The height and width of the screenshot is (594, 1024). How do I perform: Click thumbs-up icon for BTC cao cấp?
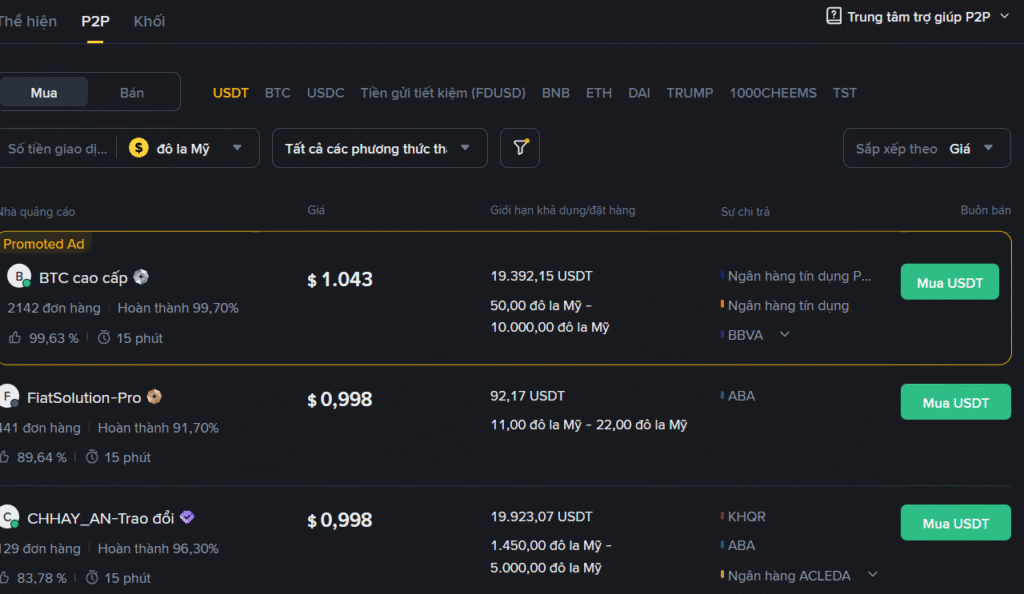click(x=15, y=338)
